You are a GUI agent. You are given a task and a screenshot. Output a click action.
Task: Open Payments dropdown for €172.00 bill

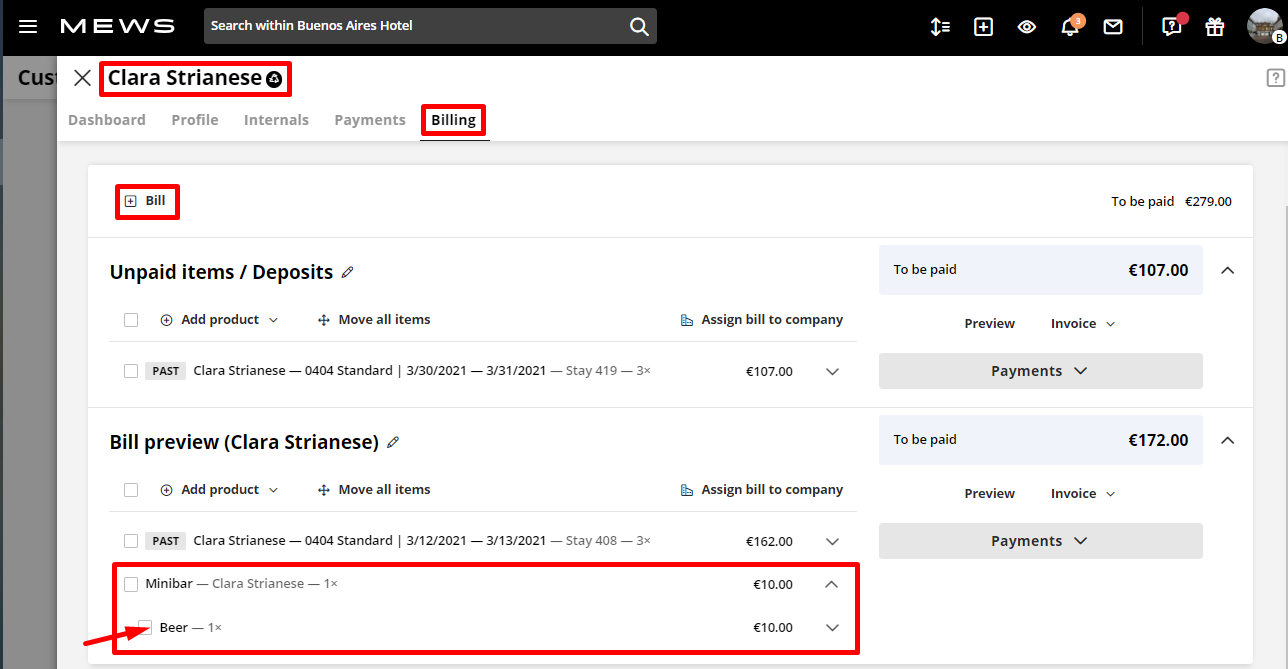coord(1040,541)
